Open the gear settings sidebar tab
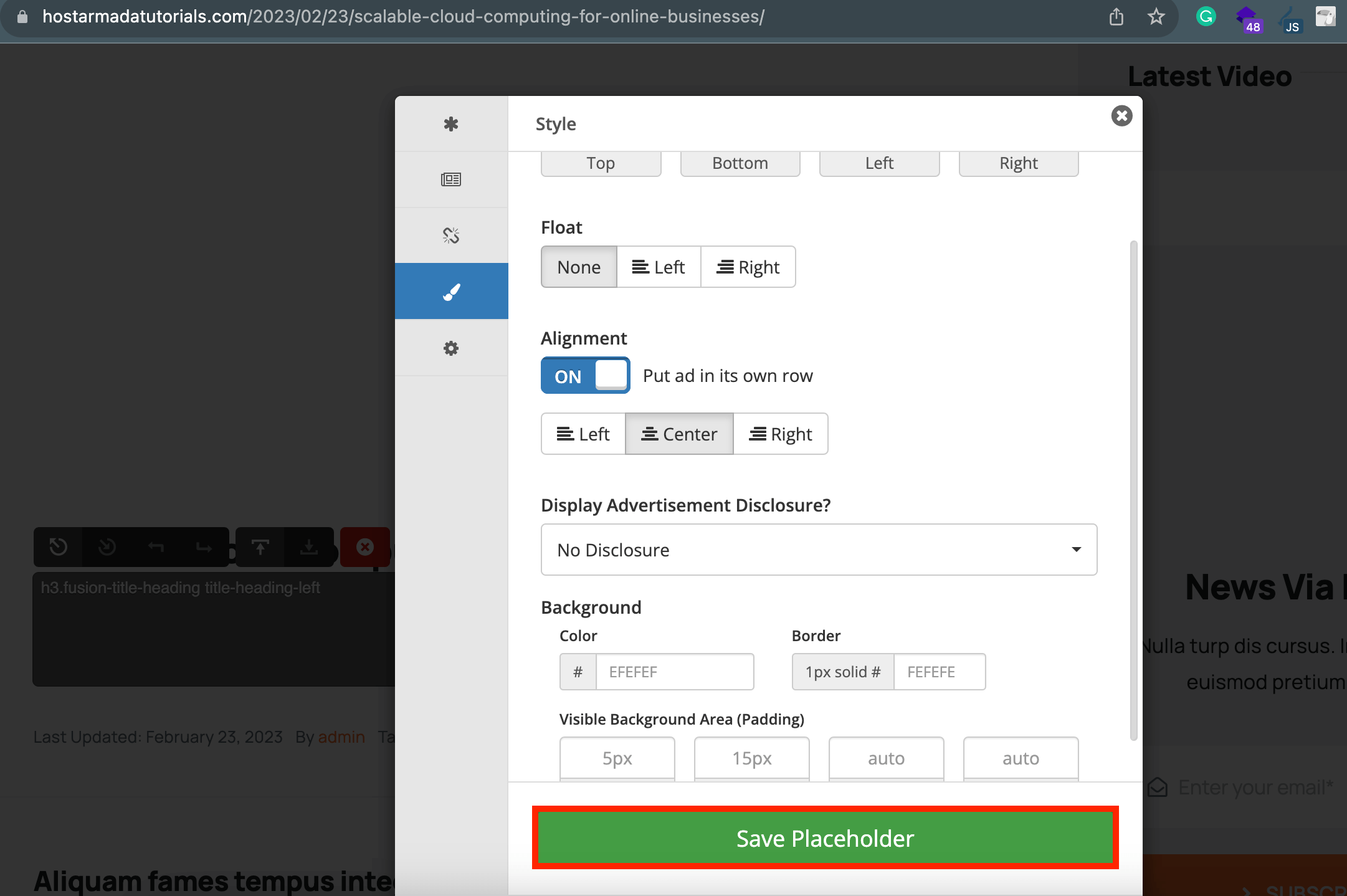This screenshot has width=1347, height=896. (x=451, y=348)
